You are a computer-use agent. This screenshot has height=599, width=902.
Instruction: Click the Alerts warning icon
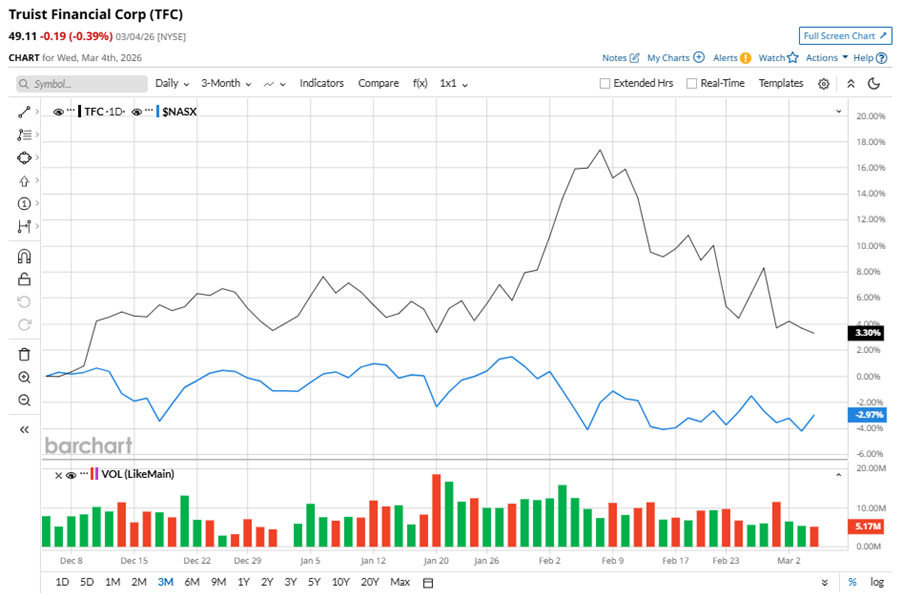click(746, 58)
